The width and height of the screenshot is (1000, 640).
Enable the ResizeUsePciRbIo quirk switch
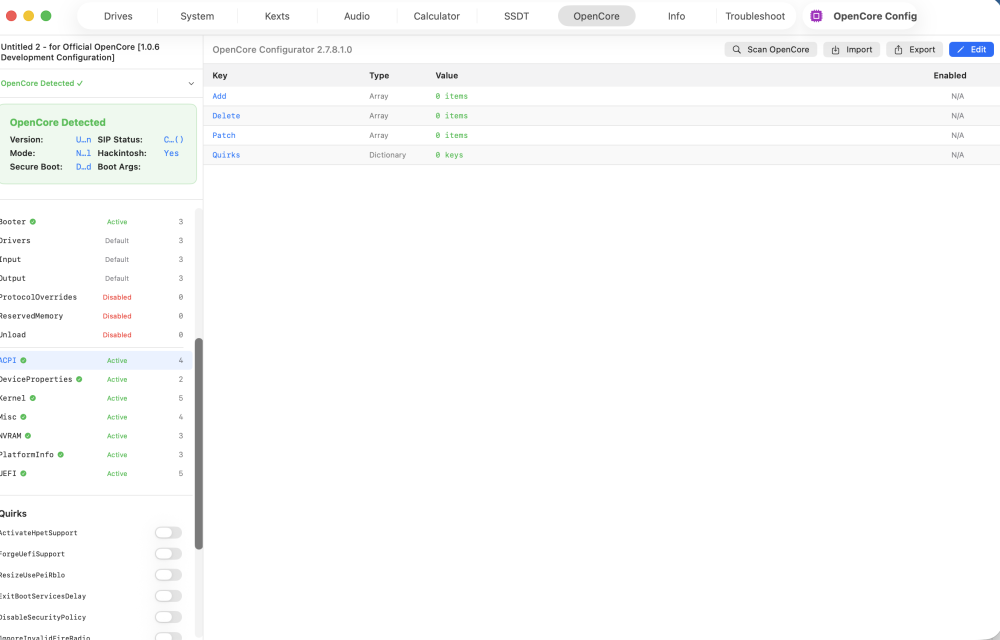pyautogui.click(x=168, y=575)
